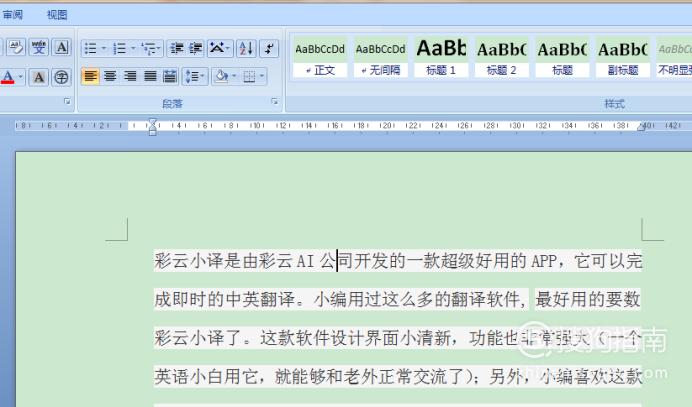Apply the red font color
Screen dimensions: 692x407
tap(8, 77)
